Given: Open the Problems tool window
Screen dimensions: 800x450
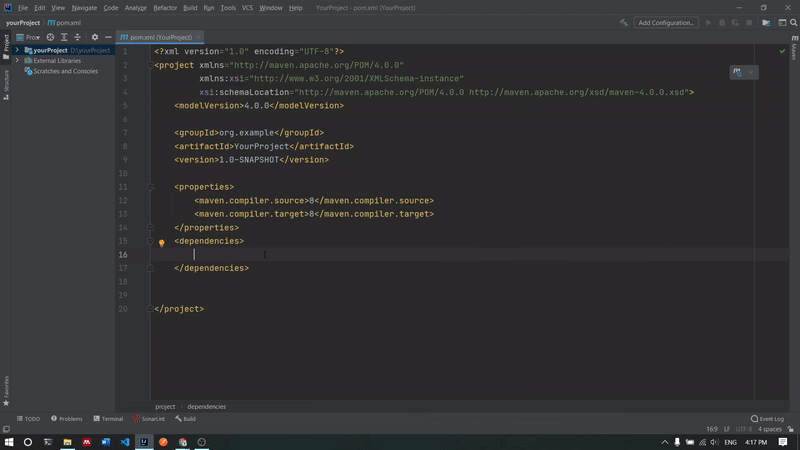Looking at the screenshot, I should (x=66, y=419).
